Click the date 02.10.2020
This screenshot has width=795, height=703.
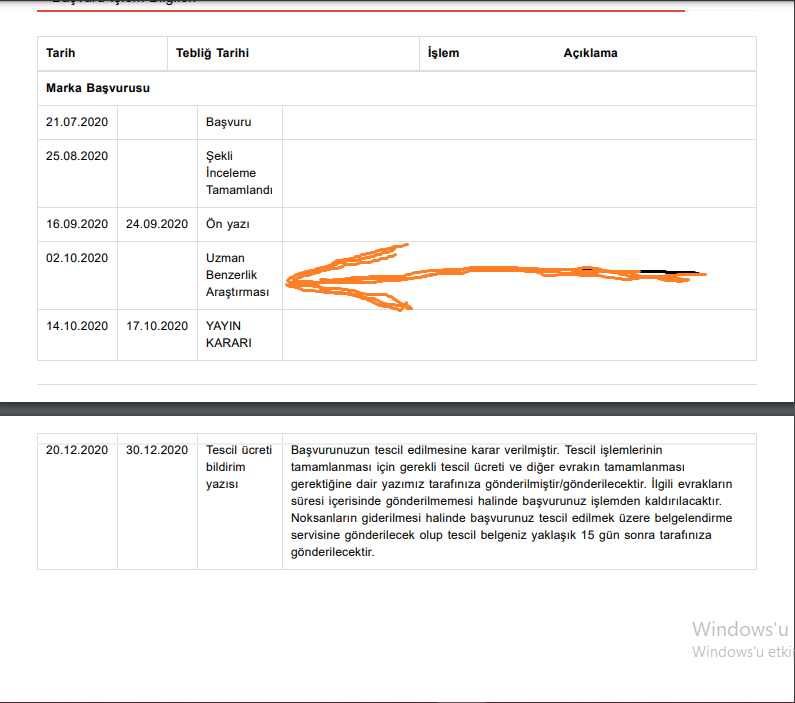click(x=77, y=258)
